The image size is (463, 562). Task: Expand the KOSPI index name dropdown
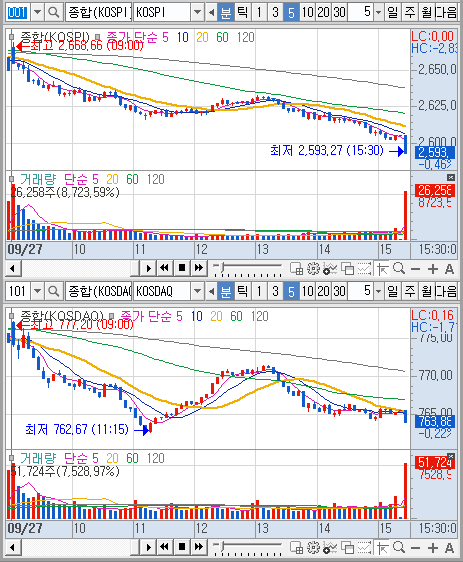[197, 13]
